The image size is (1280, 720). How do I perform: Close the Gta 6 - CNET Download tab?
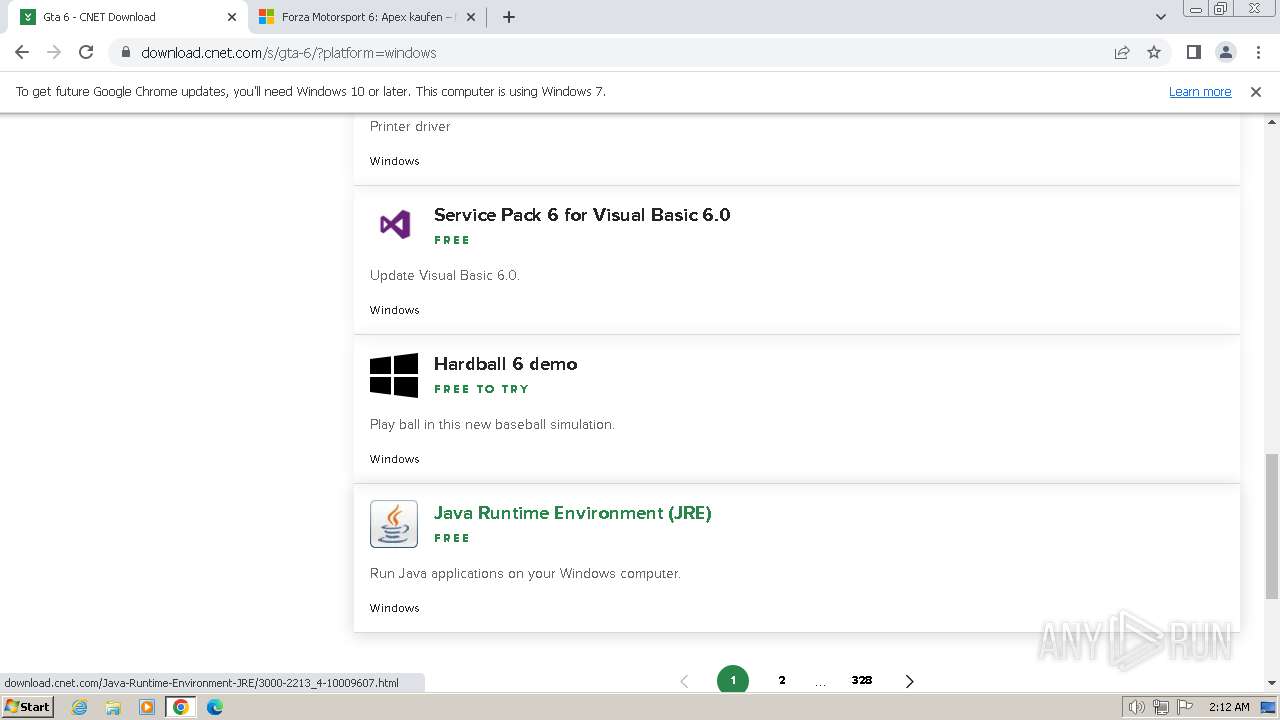point(232,17)
